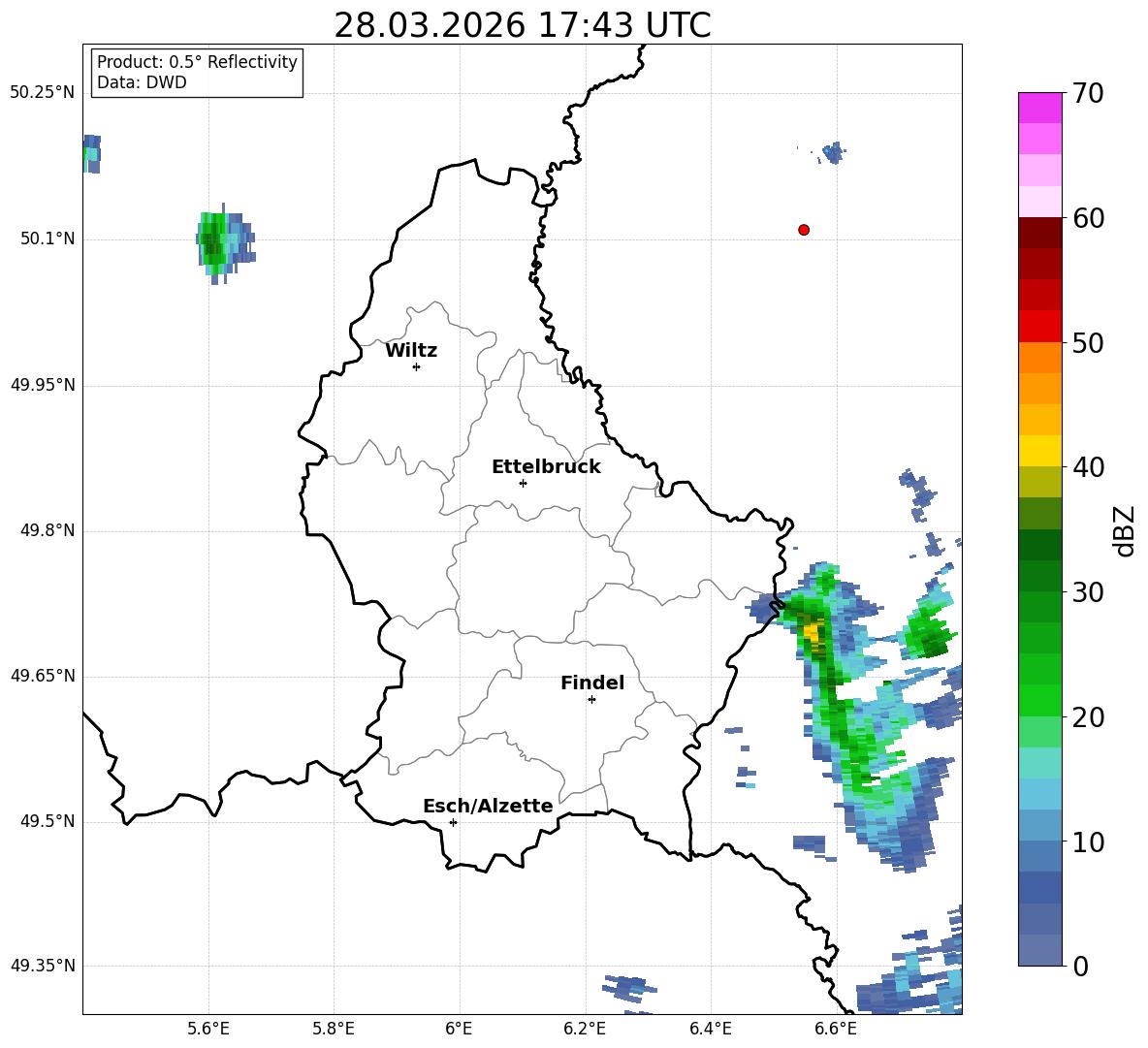Click the Findel station cross marker
1148x1048 pixels.
pyautogui.click(x=591, y=700)
